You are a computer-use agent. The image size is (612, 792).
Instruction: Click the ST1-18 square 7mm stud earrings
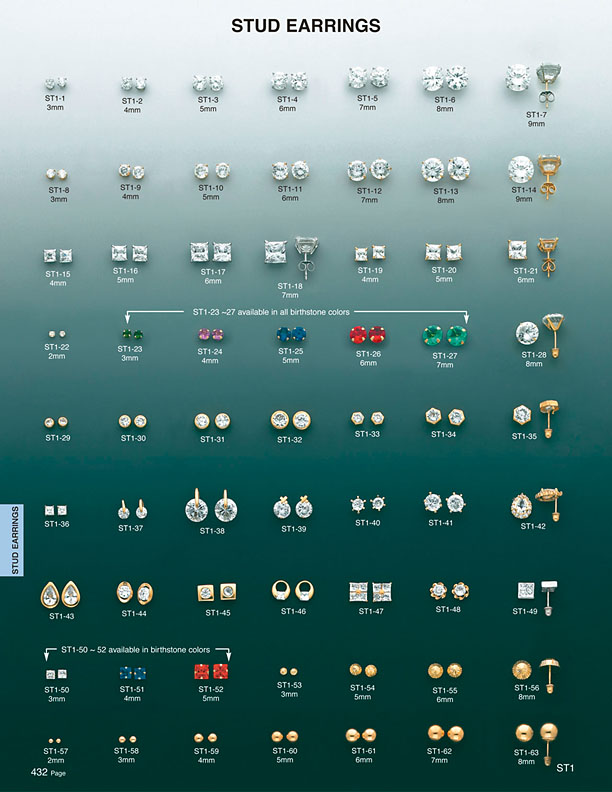[x=289, y=250]
